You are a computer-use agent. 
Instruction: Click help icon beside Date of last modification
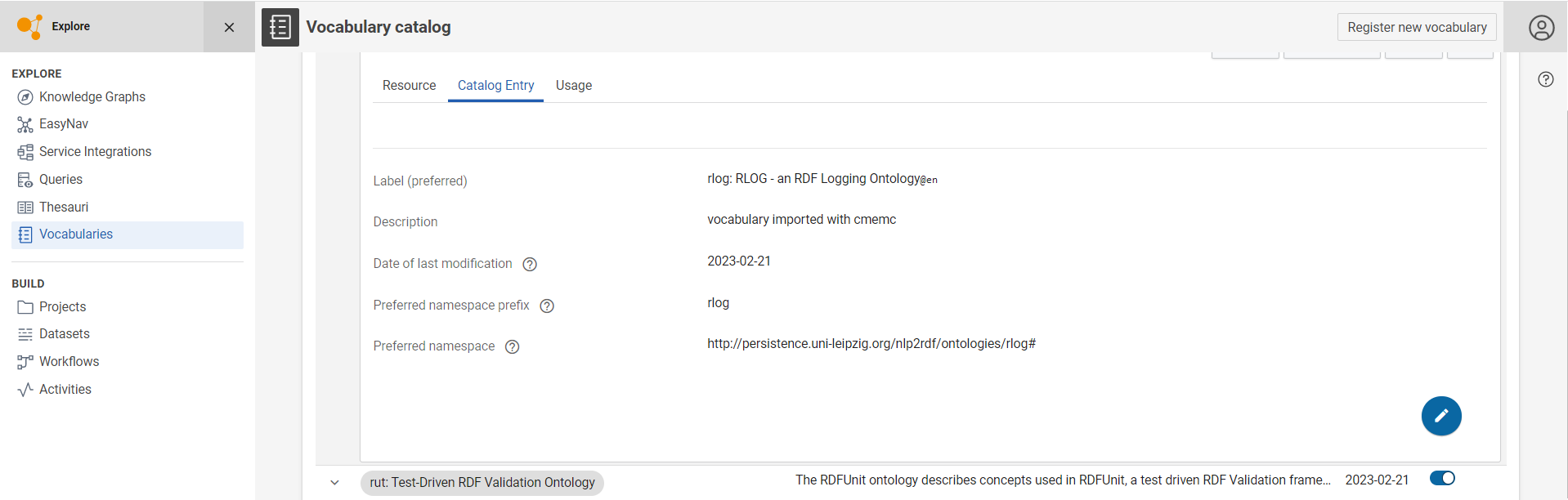pos(530,264)
